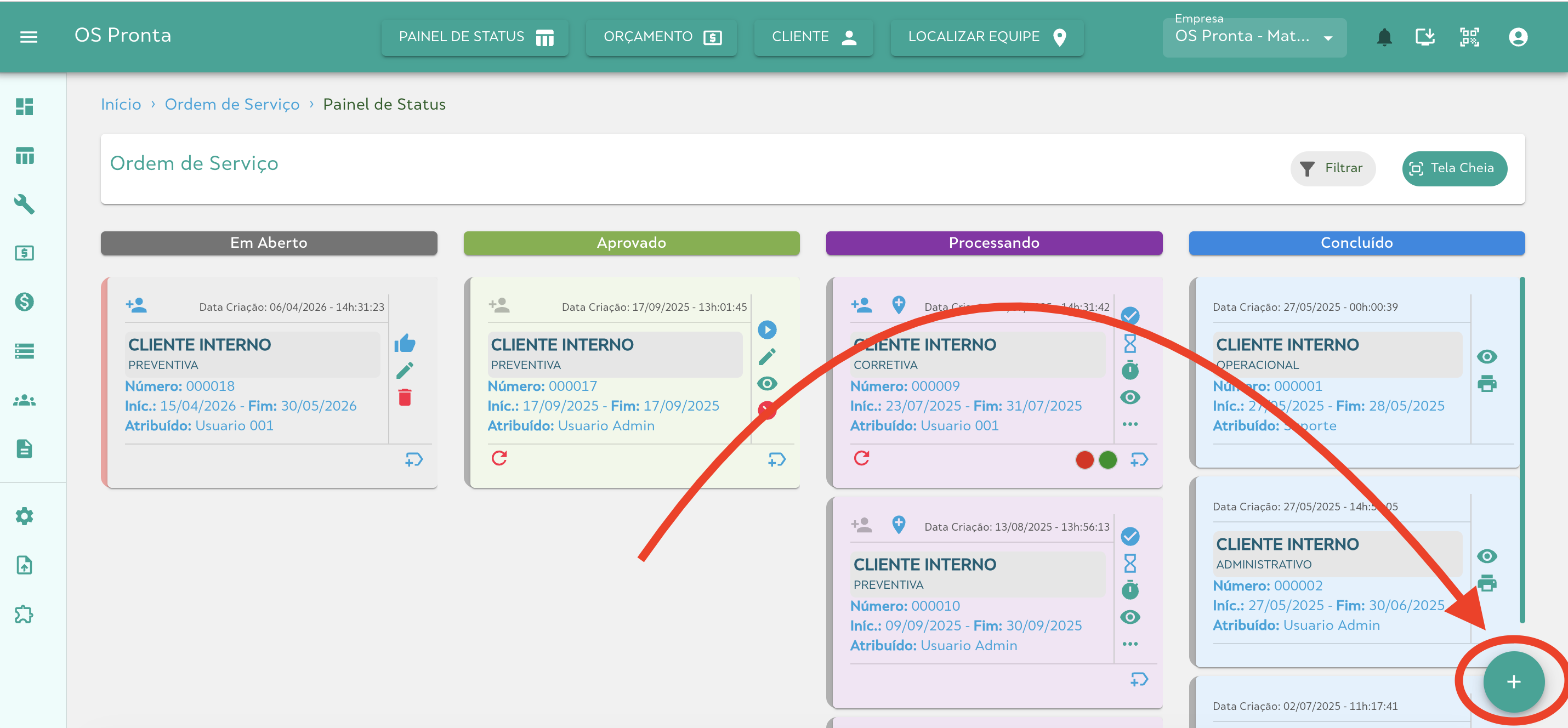
Task: Open the ORÇAMENTO menu item
Action: tap(661, 37)
